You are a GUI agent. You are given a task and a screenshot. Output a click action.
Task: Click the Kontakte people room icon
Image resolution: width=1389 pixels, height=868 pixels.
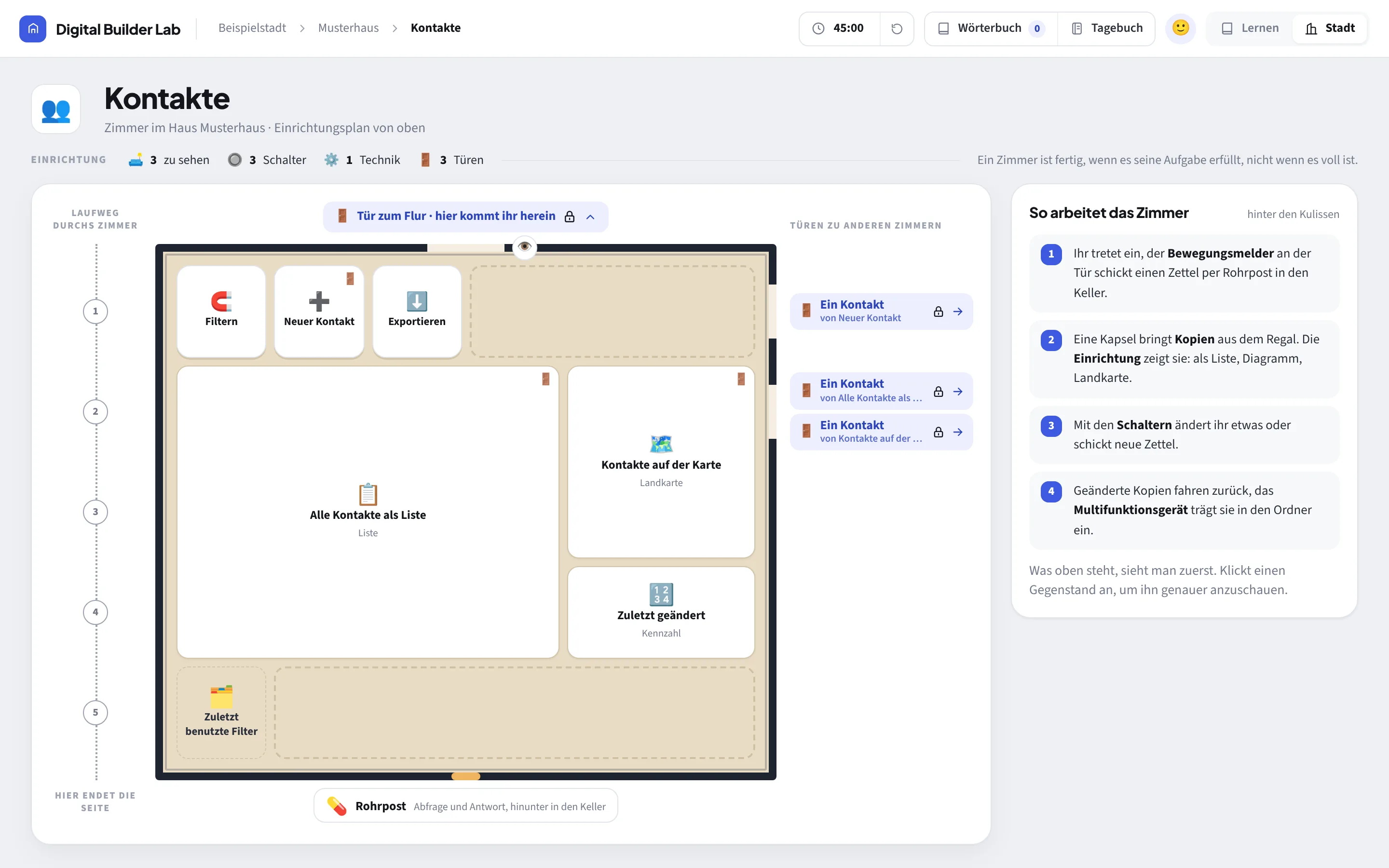pyautogui.click(x=55, y=109)
